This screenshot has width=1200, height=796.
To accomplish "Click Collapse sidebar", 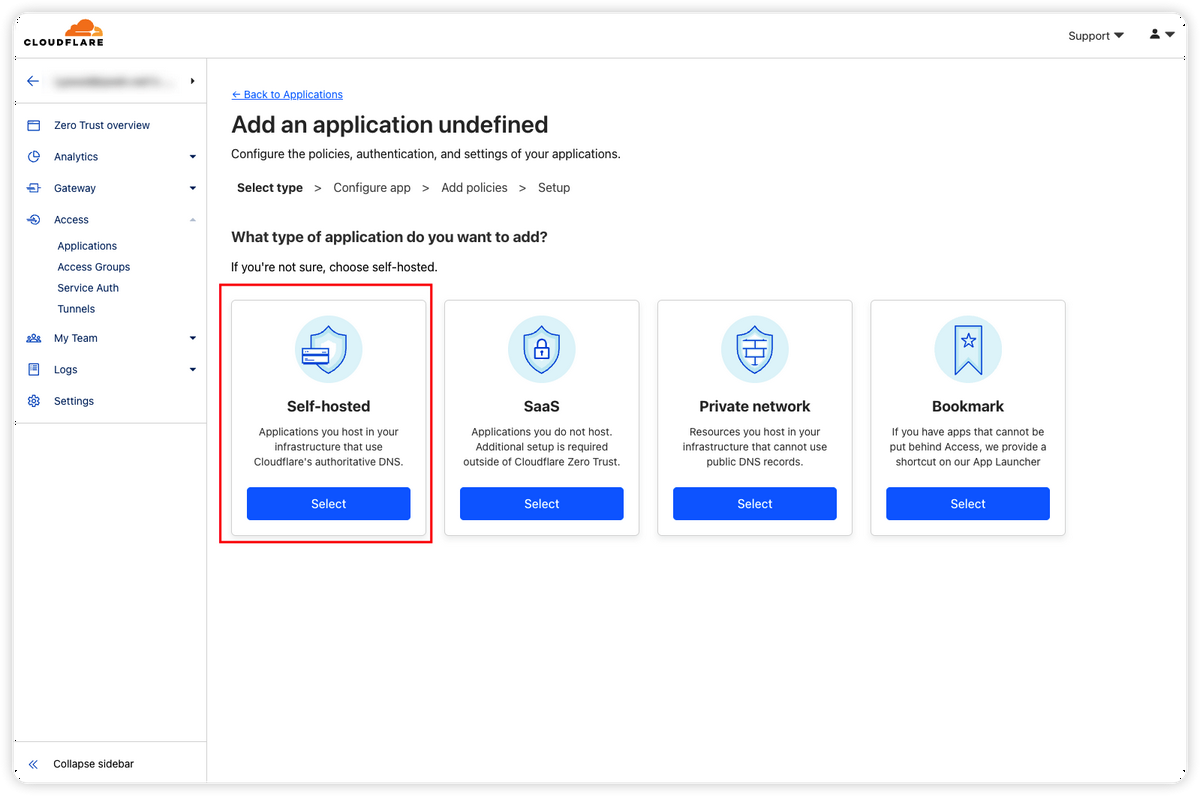I will 93,764.
